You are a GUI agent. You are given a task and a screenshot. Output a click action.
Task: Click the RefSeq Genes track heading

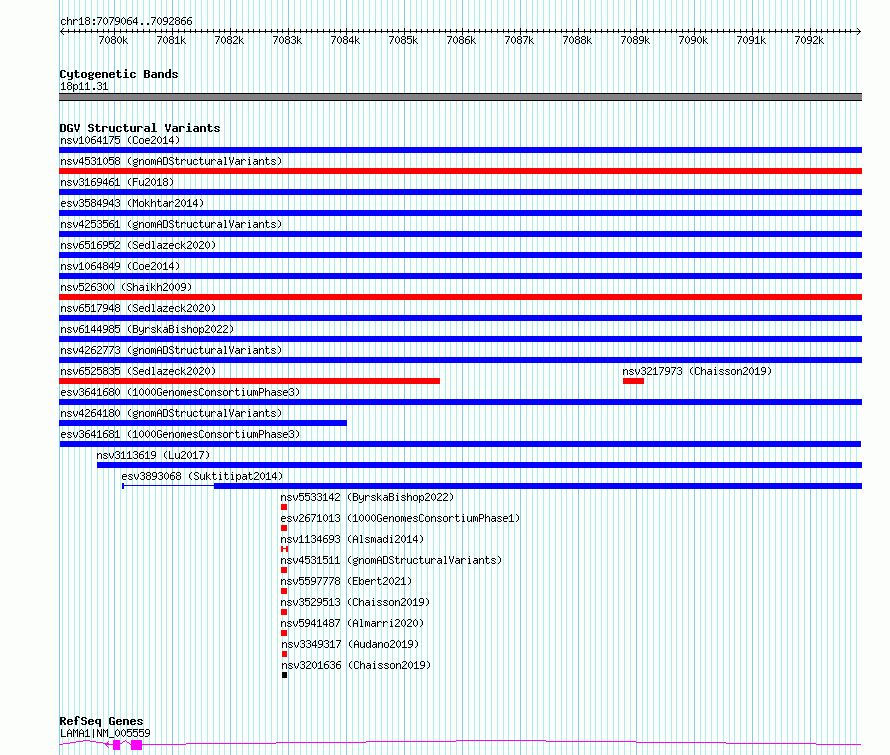pos(101,721)
